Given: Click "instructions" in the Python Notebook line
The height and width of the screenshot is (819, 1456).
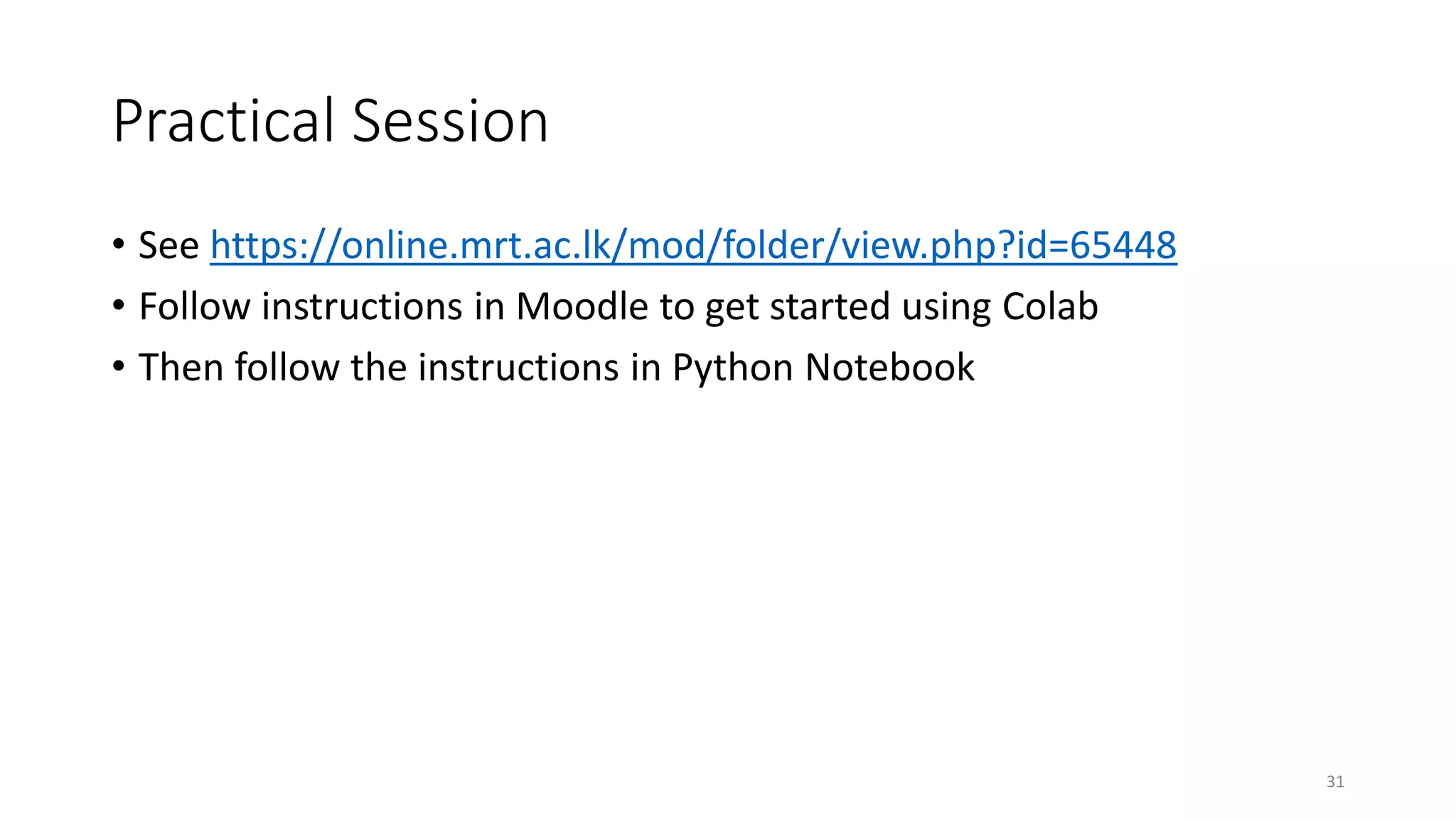Looking at the screenshot, I should [x=518, y=368].
